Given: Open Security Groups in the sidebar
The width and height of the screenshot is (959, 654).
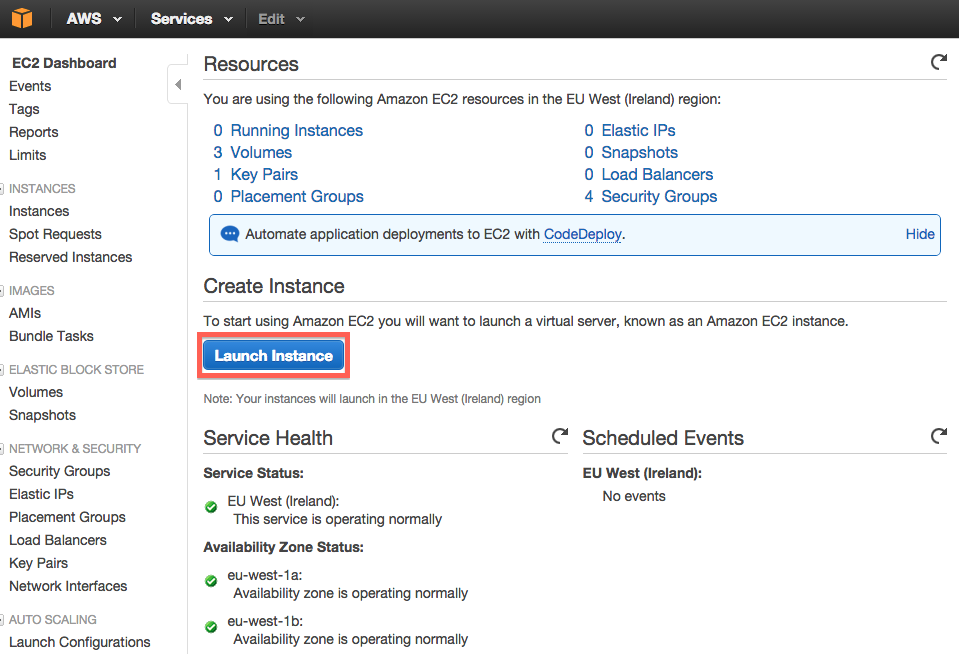Looking at the screenshot, I should 59,471.
